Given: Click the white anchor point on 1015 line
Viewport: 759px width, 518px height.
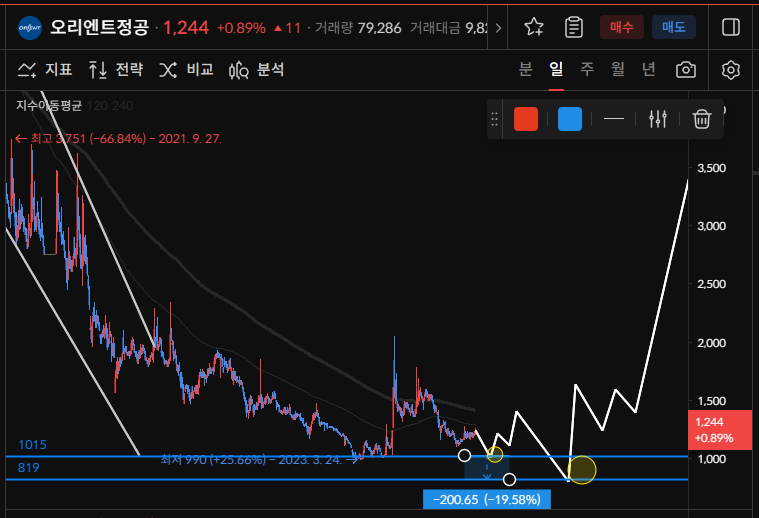Looking at the screenshot, I should [464, 455].
